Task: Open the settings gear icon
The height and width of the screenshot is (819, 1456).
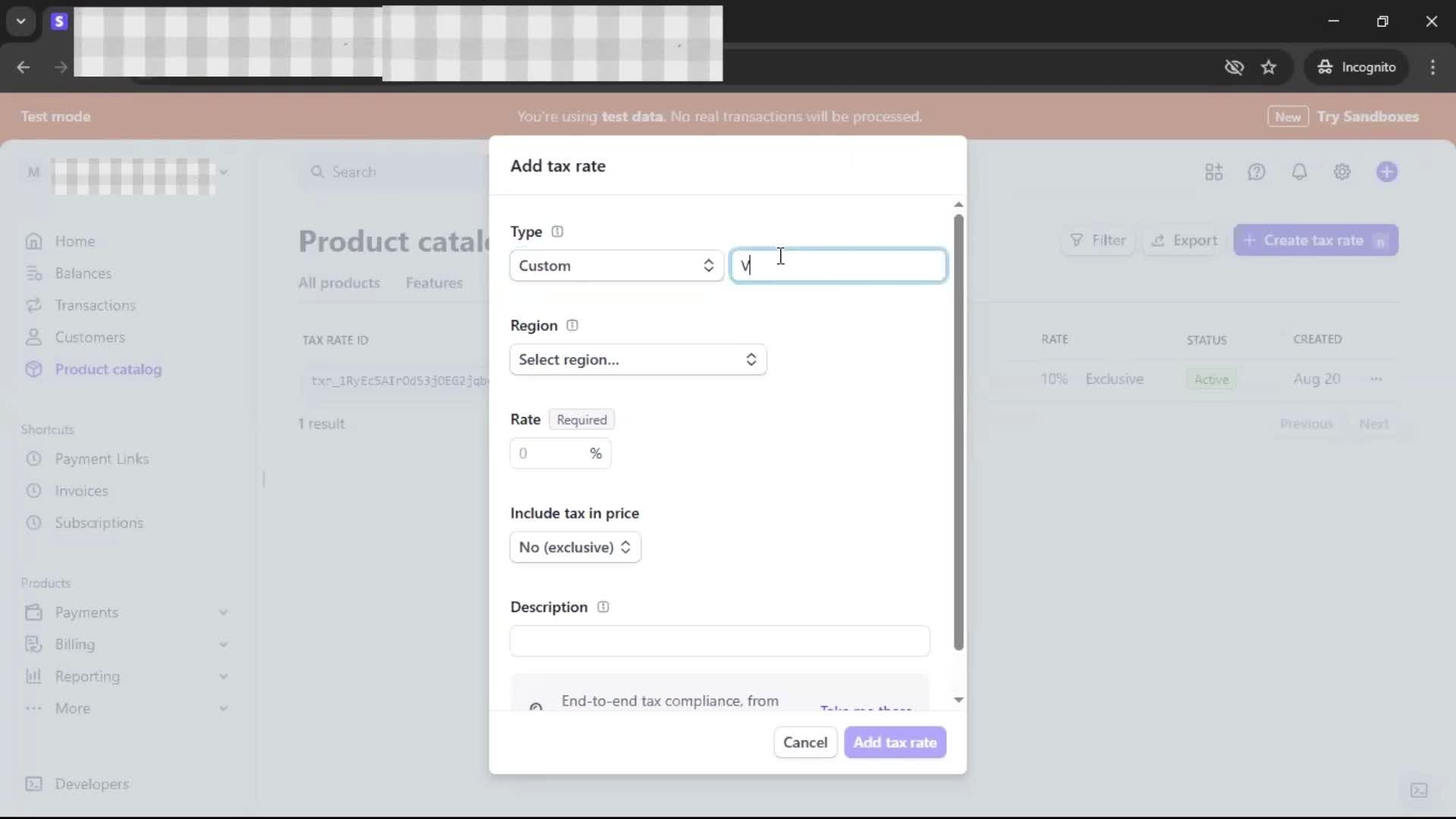Action: tap(1341, 172)
